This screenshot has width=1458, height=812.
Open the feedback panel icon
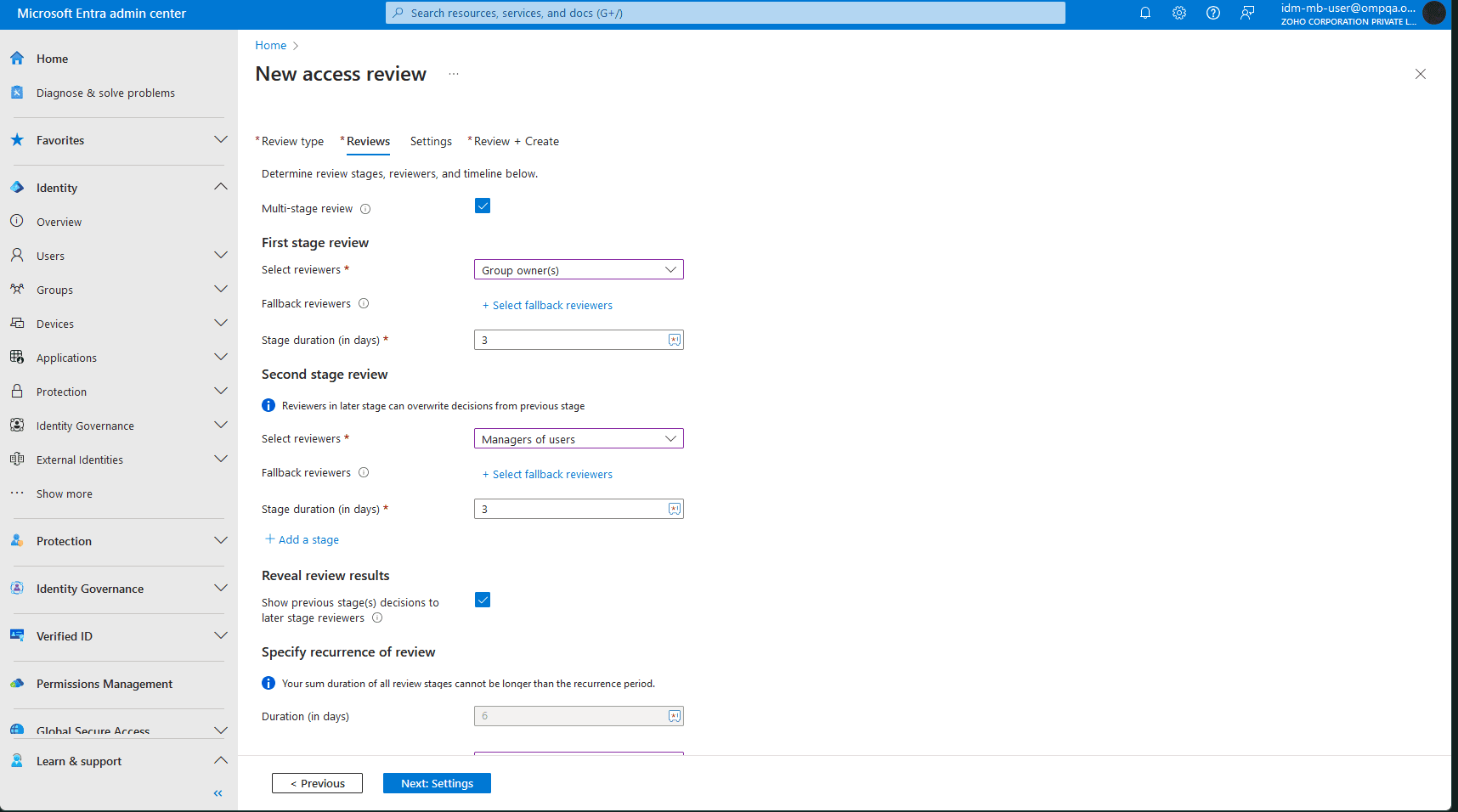1246,13
